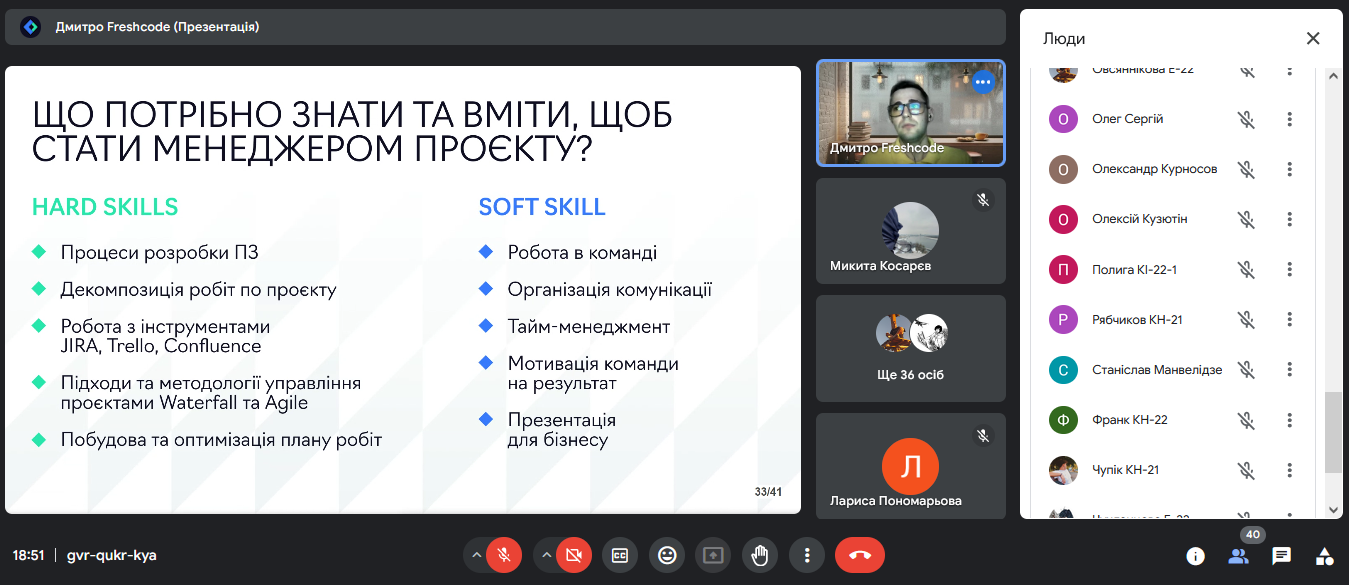Viewport: 1349px width, 585px height.
Task: Open options menu for Франк КН-22
Action: point(1289,420)
